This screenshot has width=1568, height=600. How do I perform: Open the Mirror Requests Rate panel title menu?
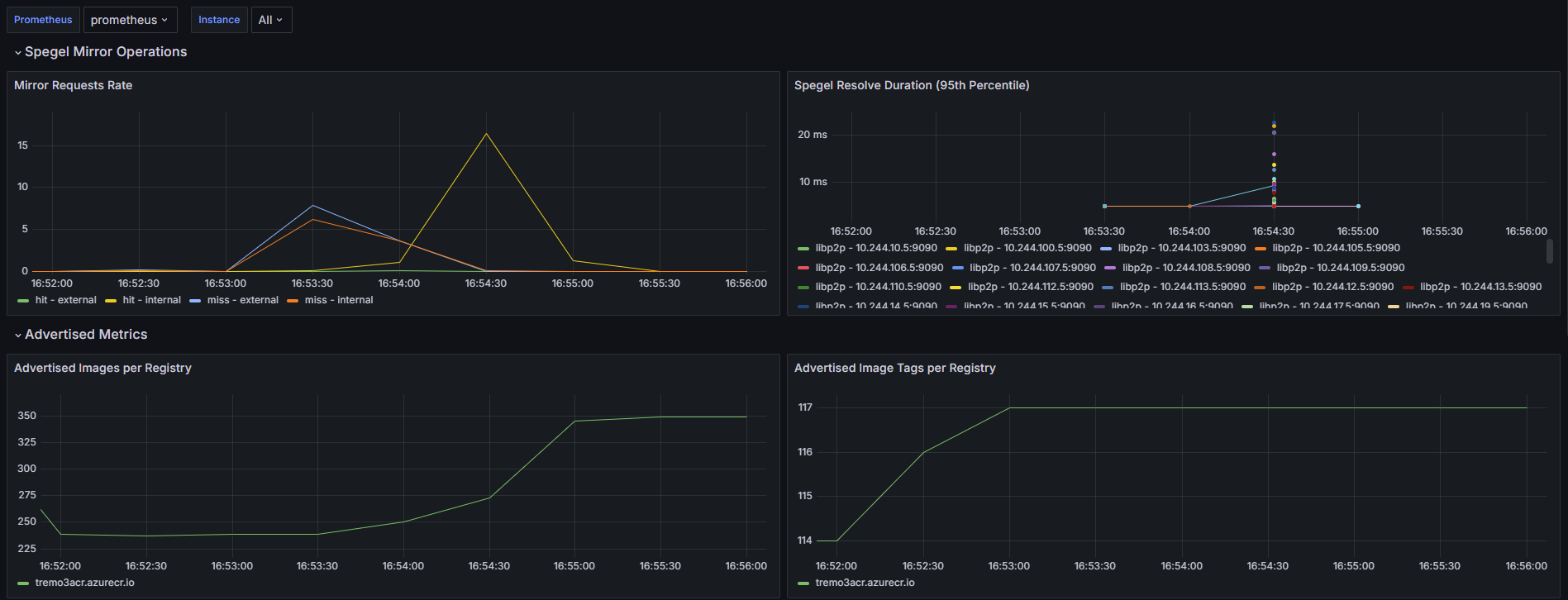(73, 85)
